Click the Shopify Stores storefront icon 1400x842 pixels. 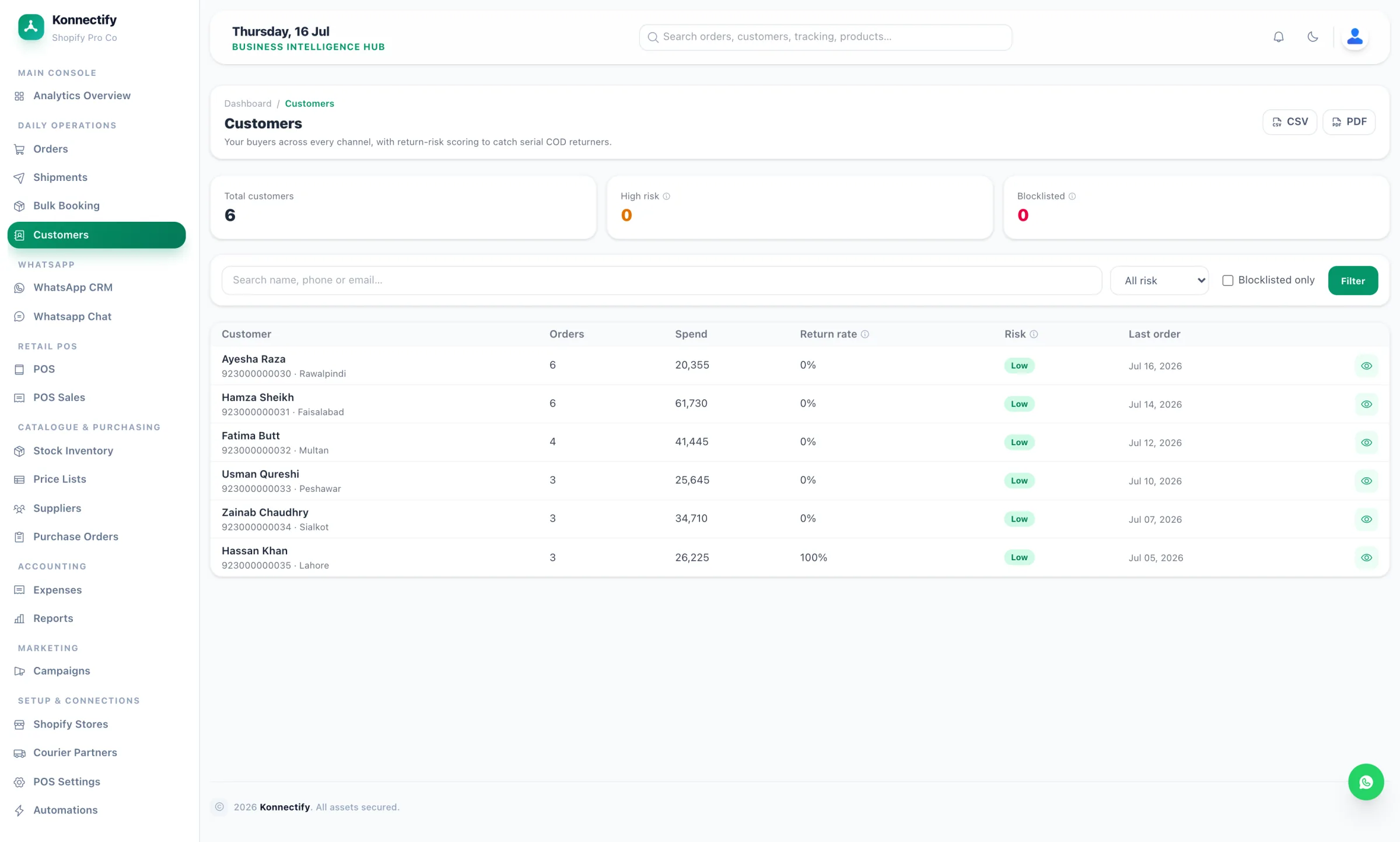pos(19,725)
